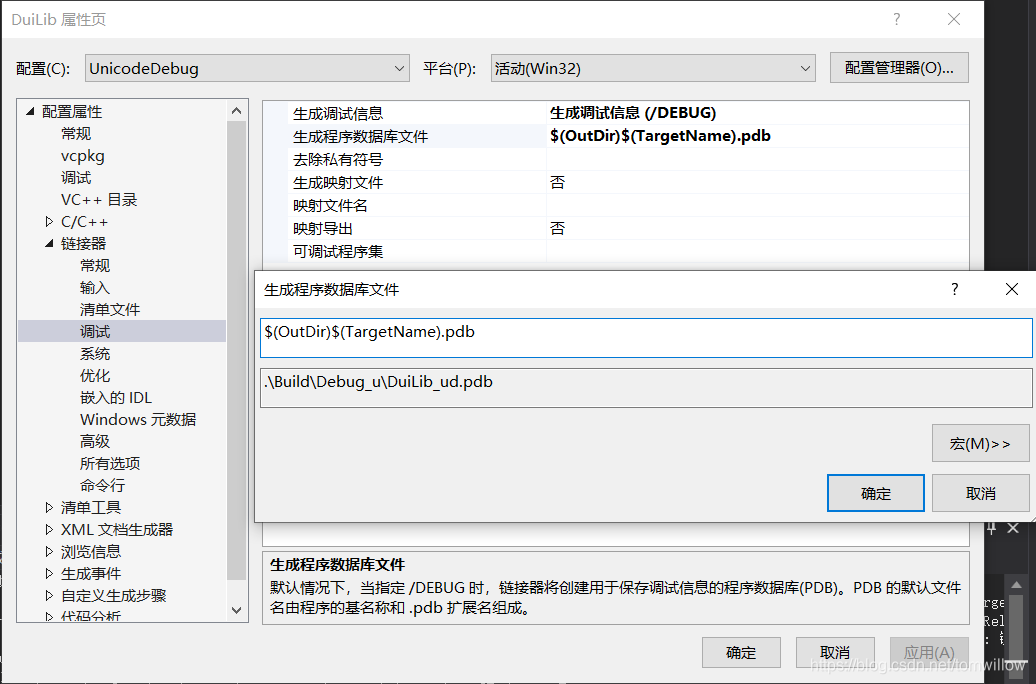The image size is (1036, 684).
Task: Click the 映射导出 property row
Action: pyautogui.click(x=628, y=229)
